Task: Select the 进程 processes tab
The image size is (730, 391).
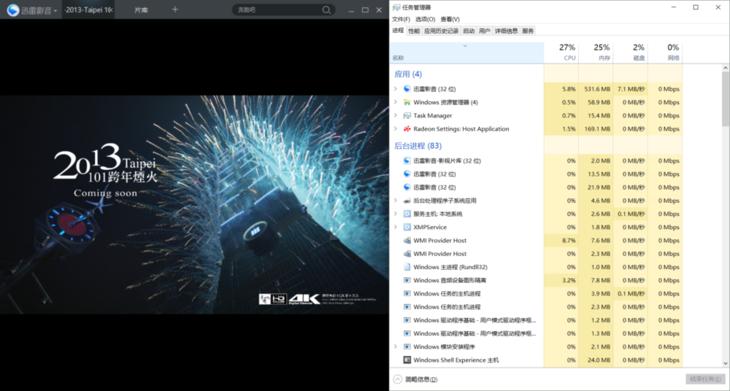Action: (x=398, y=31)
